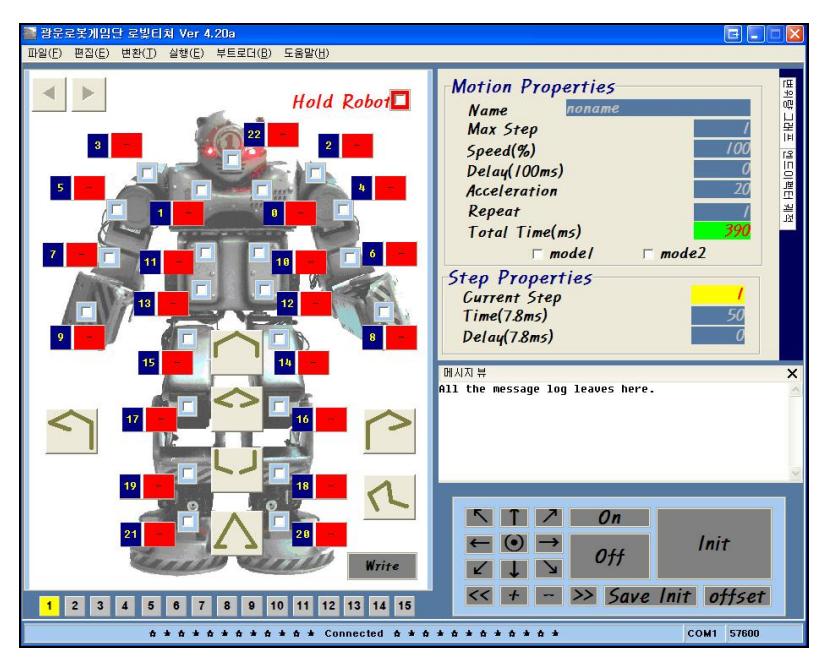828x660 pixels.
Task: Open the 편집(E) menu
Action: tap(91, 53)
